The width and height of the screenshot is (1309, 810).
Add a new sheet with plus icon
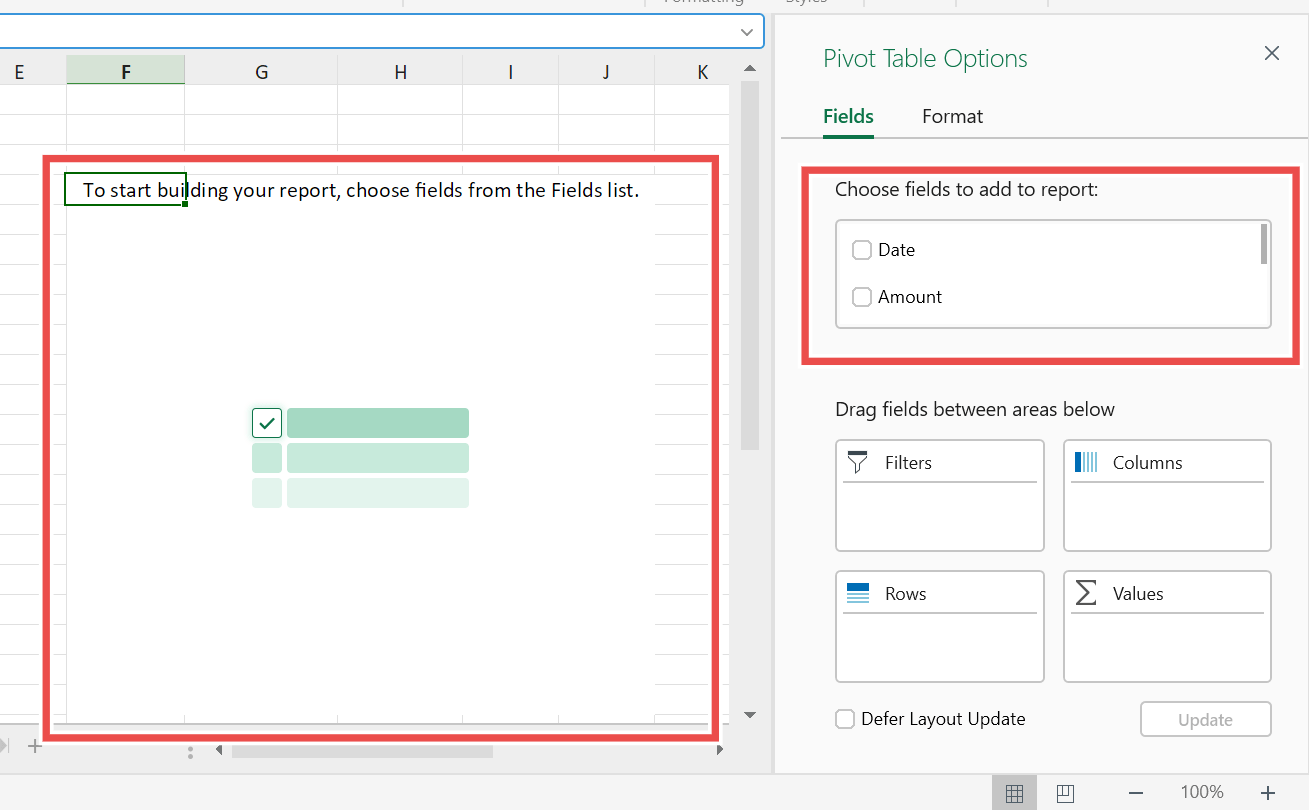(35, 746)
